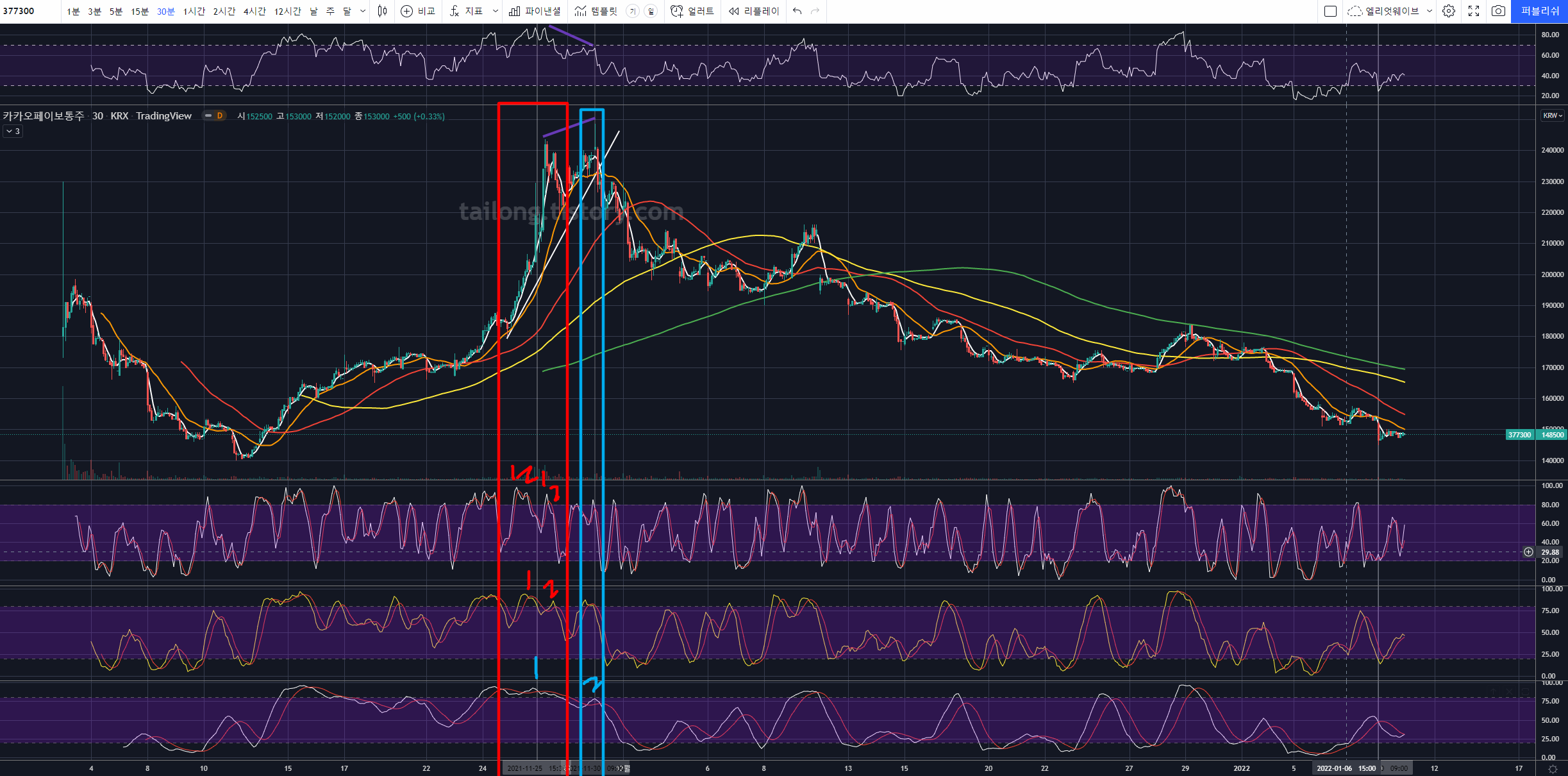This screenshot has height=776, width=1568.
Task: Click the blue 퍼블리쉬 publish button
Action: click(x=1539, y=11)
